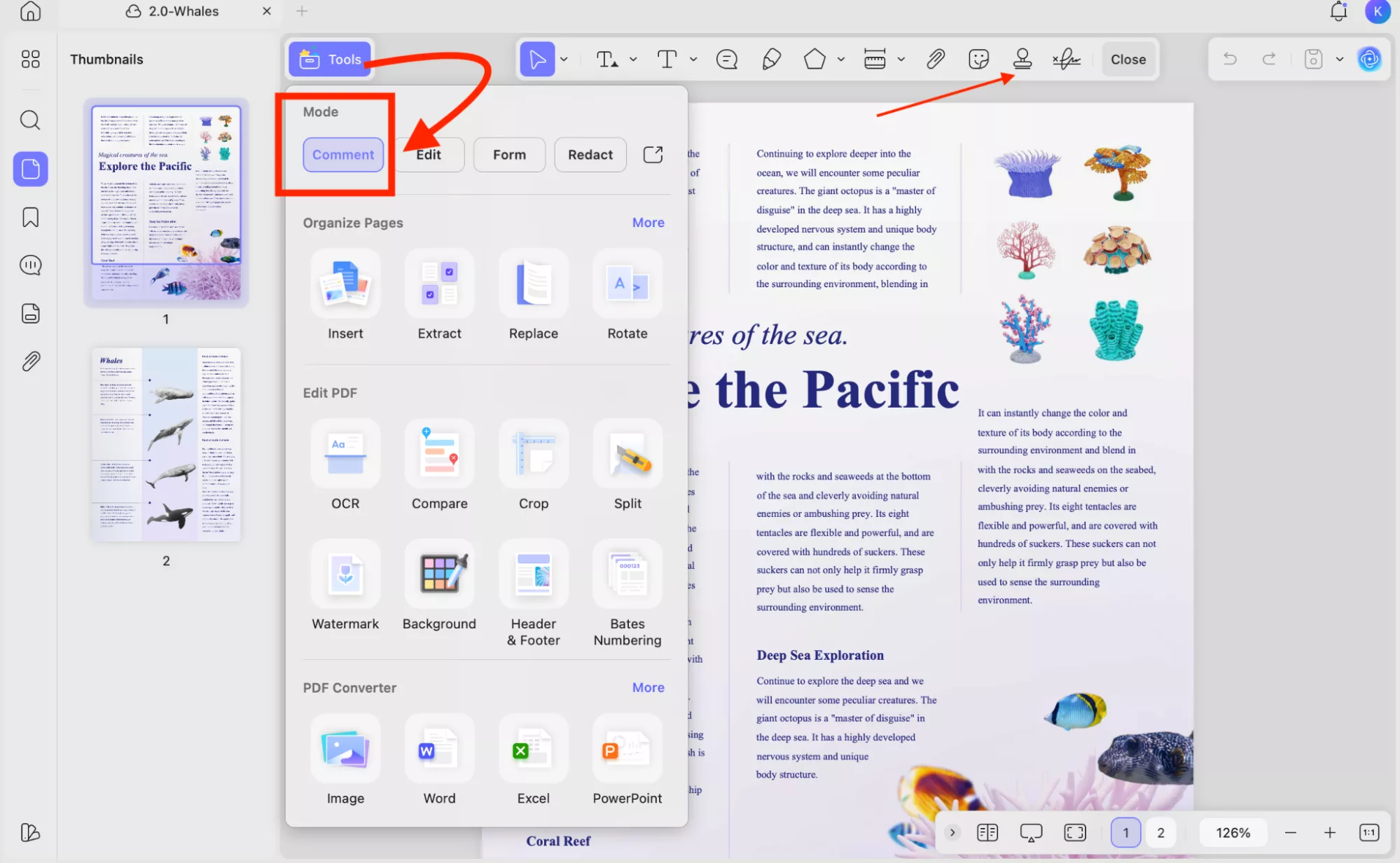This screenshot has width=1400, height=863.
Task: Expand the Shapes tool dropdown
Action: (841, 59)
